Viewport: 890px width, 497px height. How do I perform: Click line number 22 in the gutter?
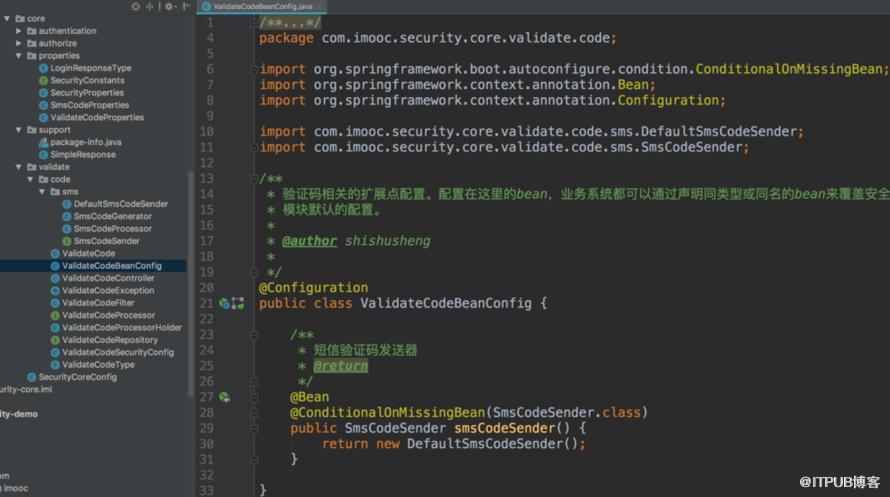tap(207, 319)
